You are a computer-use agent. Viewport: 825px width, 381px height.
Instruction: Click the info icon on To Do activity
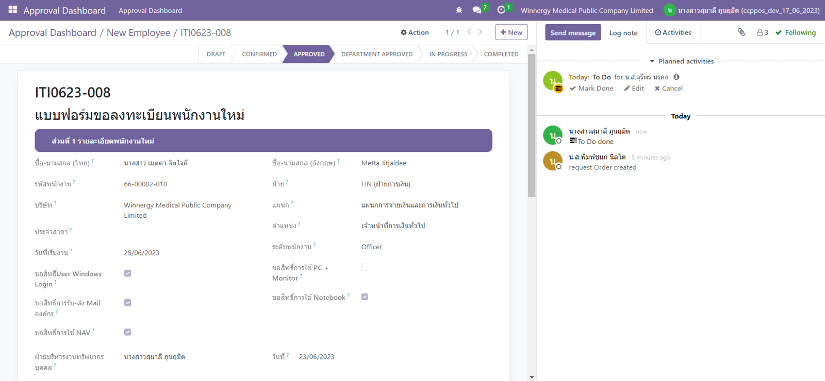(x=677, y=77)
